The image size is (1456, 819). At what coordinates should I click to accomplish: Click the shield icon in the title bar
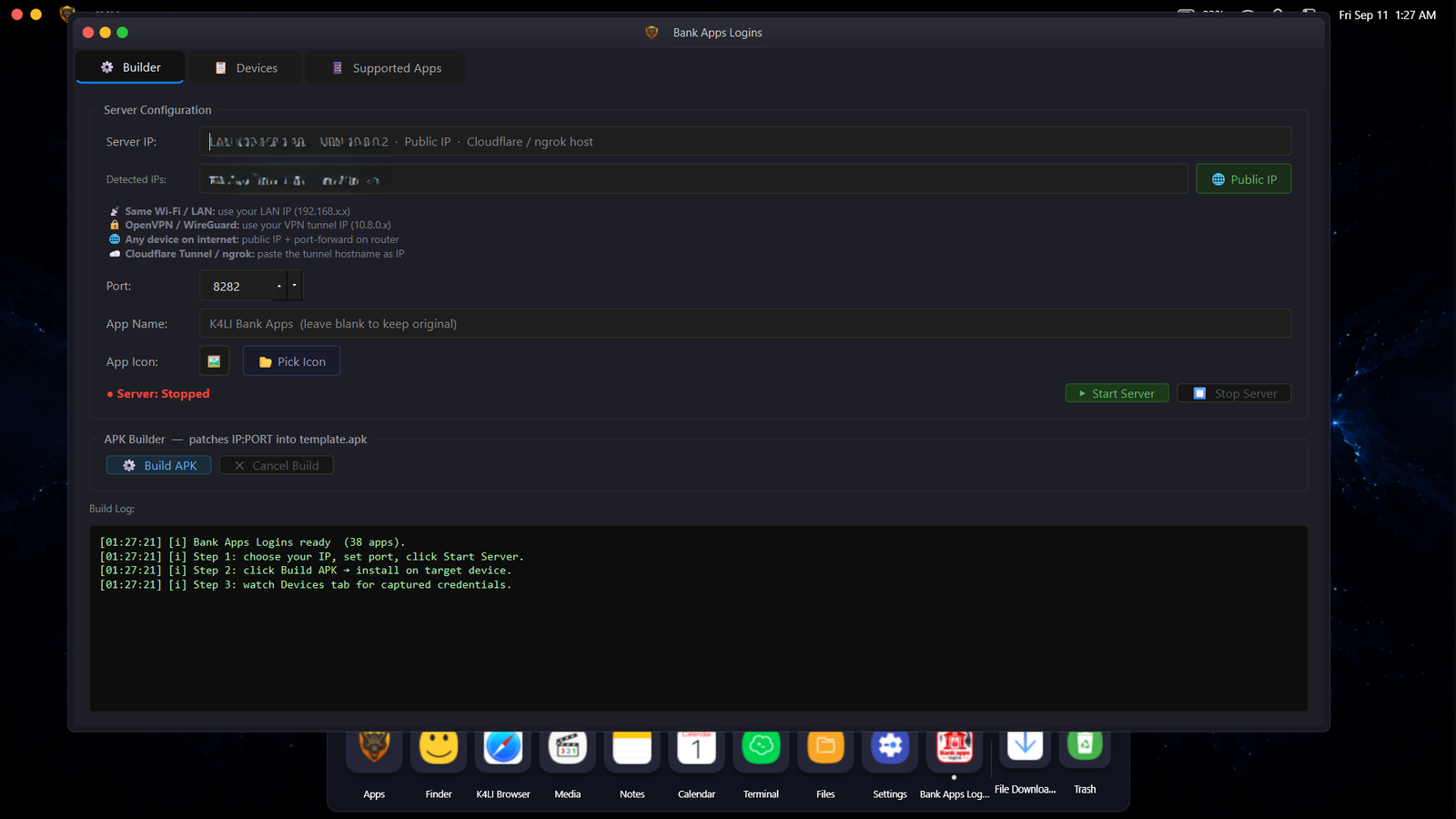652,33
